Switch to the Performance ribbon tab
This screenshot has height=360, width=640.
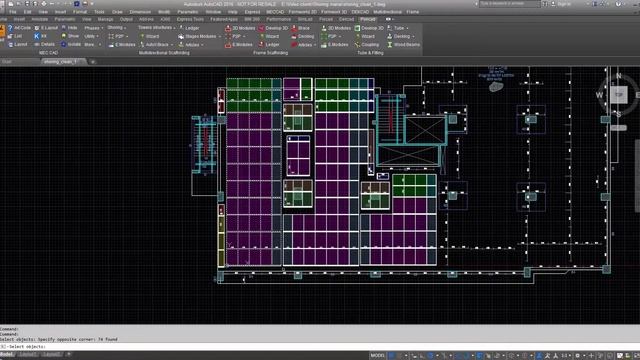(x=278, y=19)
